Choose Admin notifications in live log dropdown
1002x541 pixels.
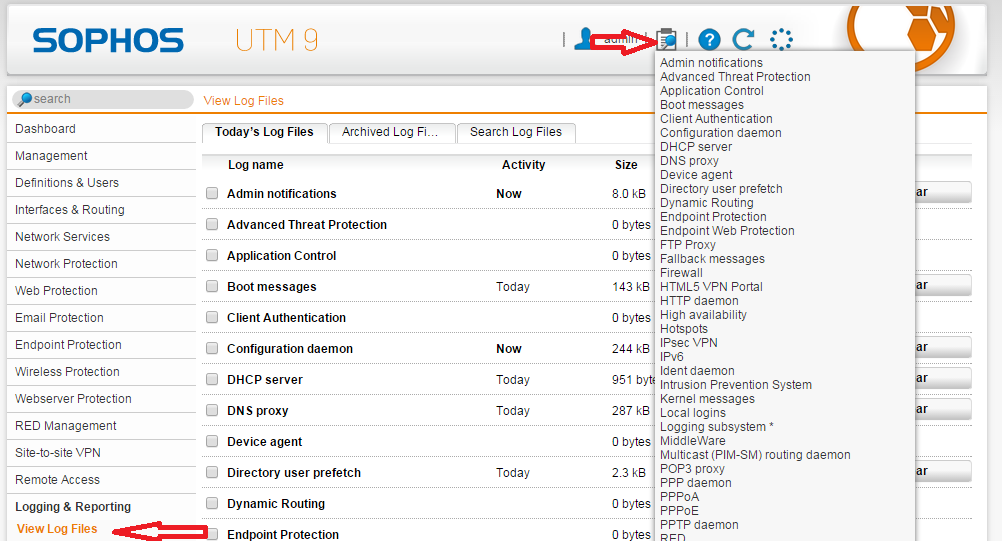click(x=711, y=63)
